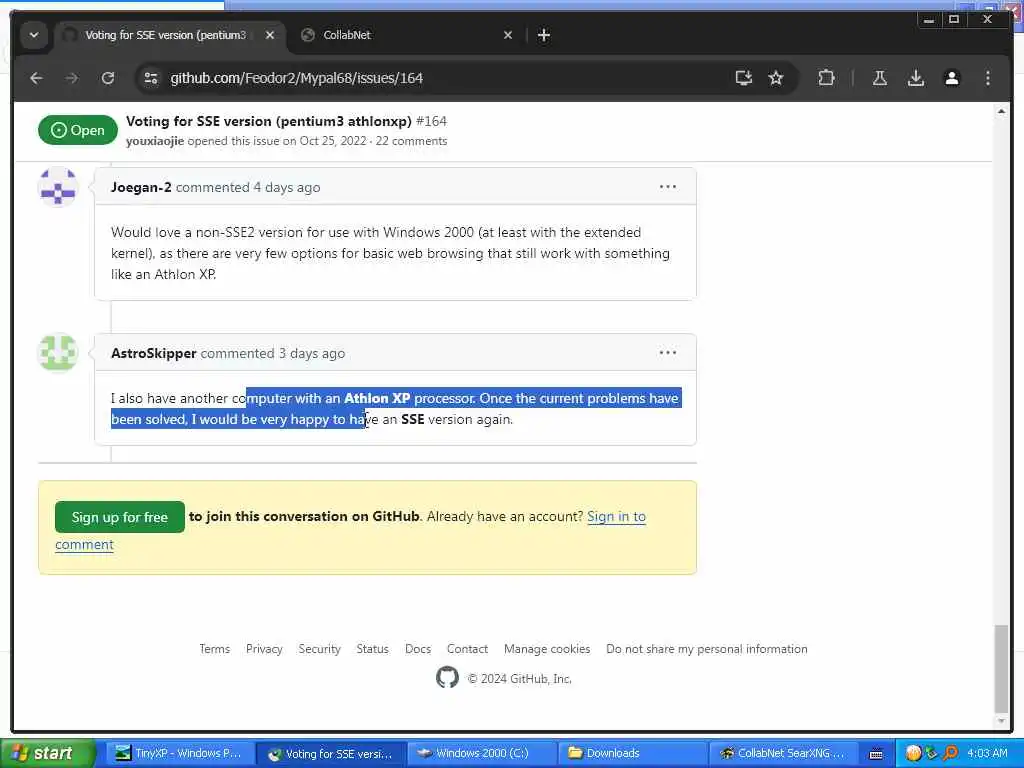Viewport: 1024px width, 768px height.
Task: Go back to the previous page
Action: [x=37, y=78]
